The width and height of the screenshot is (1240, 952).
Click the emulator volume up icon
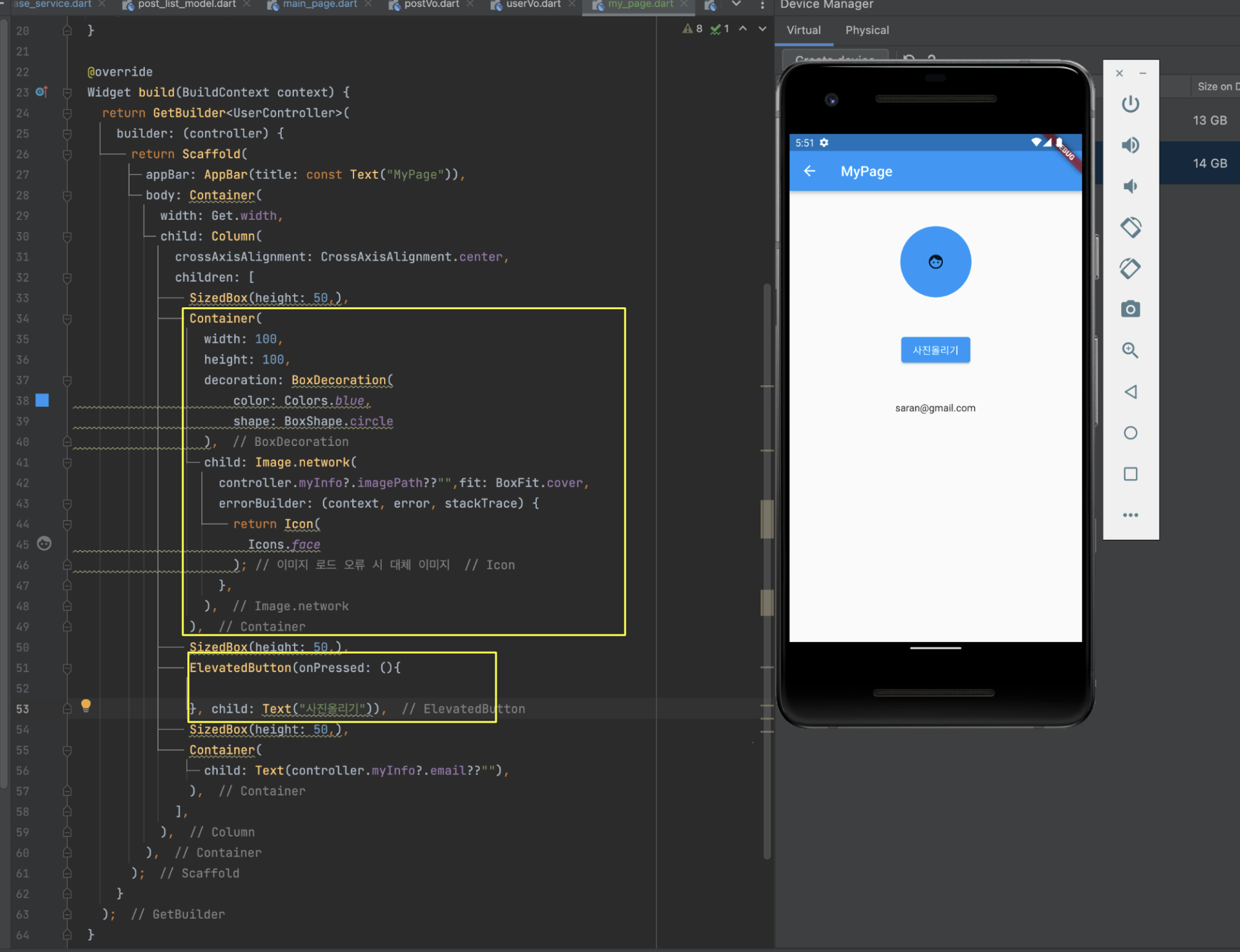(1130, 145)
